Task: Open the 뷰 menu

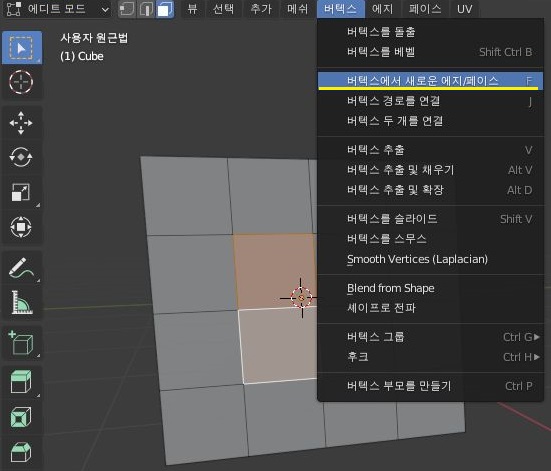Action: point(192,9)
